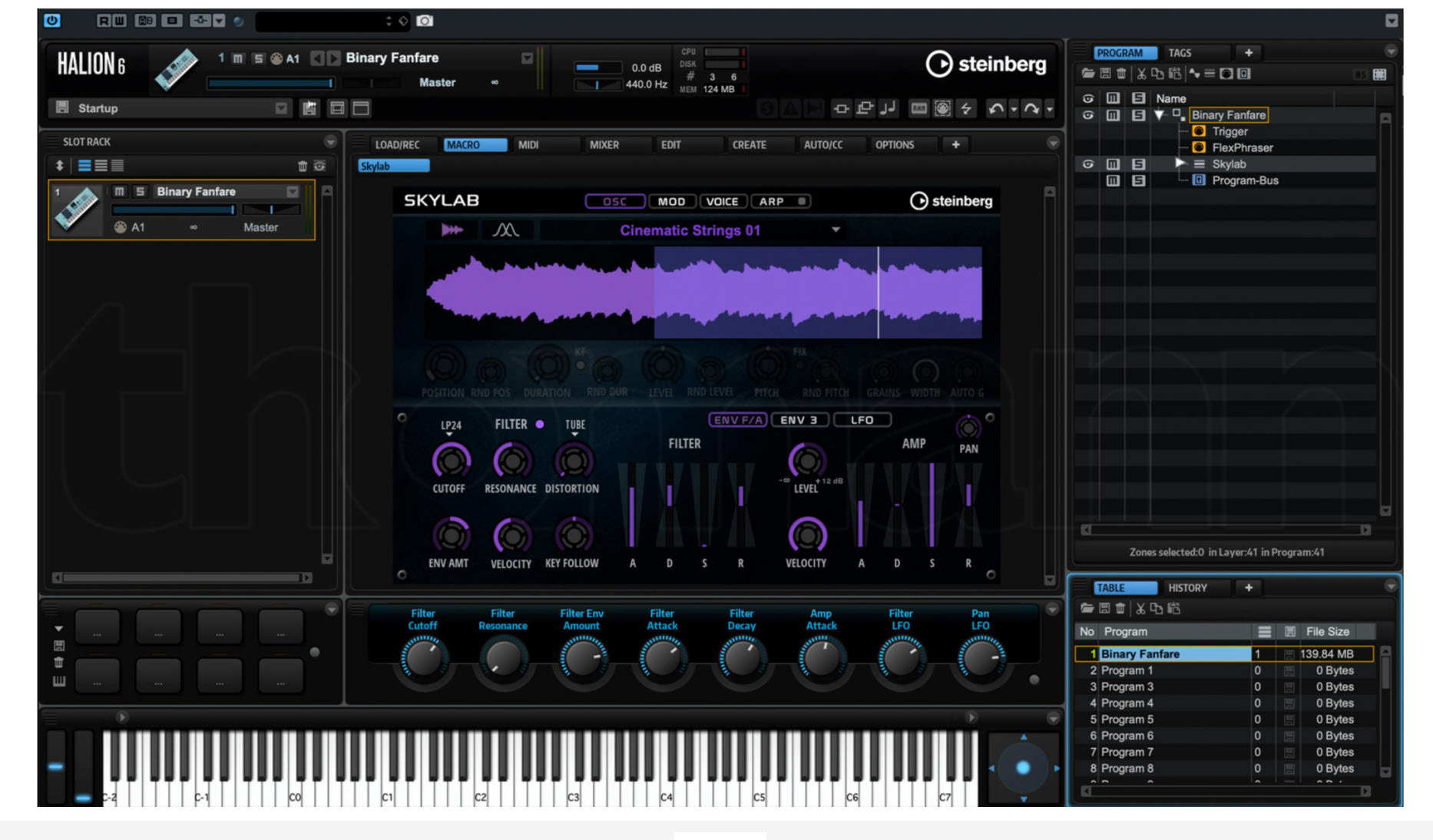Click the previous program arrow beside Binary Fanfare
Viewport: 1433px width, 840px height.
click(x=316, y=58)
